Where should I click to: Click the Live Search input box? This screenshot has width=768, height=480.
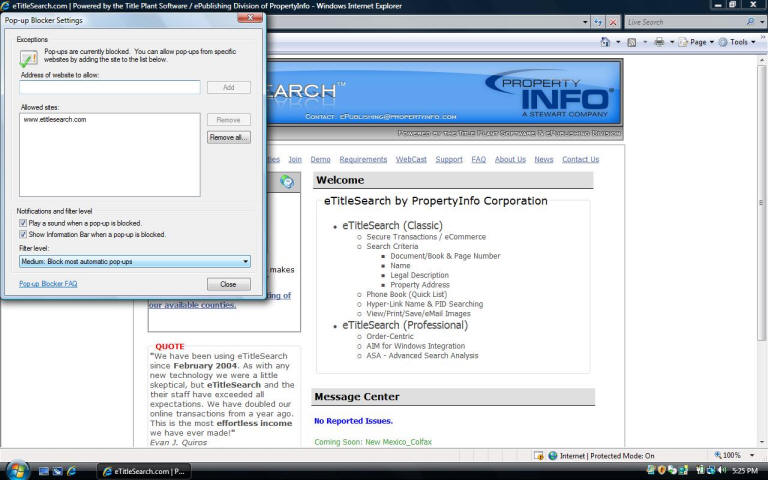pos(685,22)
